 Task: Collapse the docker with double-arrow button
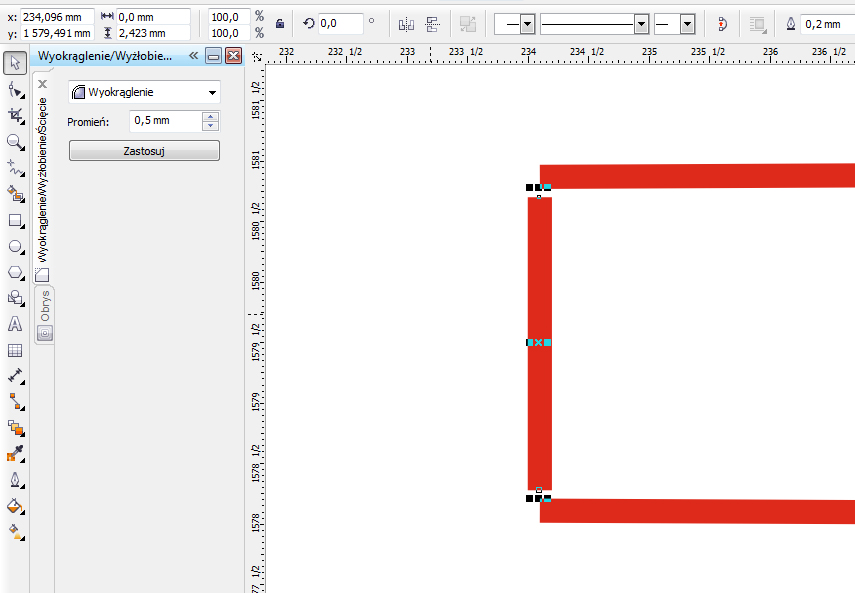click(195, 56)
